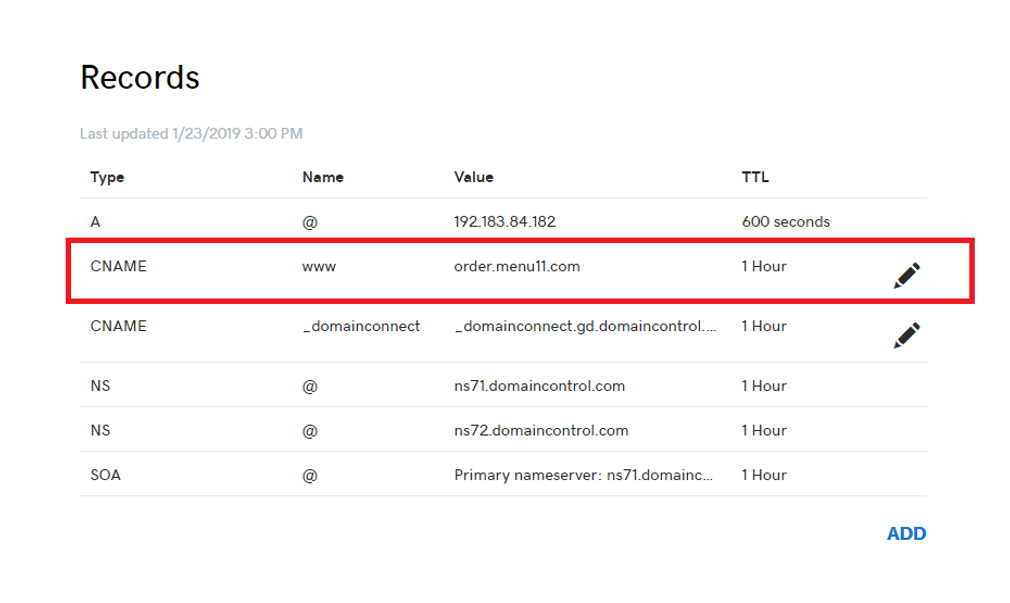This screenshot has height=603, width=1010.
Task: Click the CNAME type cell for www
Action: click(119, 266)
